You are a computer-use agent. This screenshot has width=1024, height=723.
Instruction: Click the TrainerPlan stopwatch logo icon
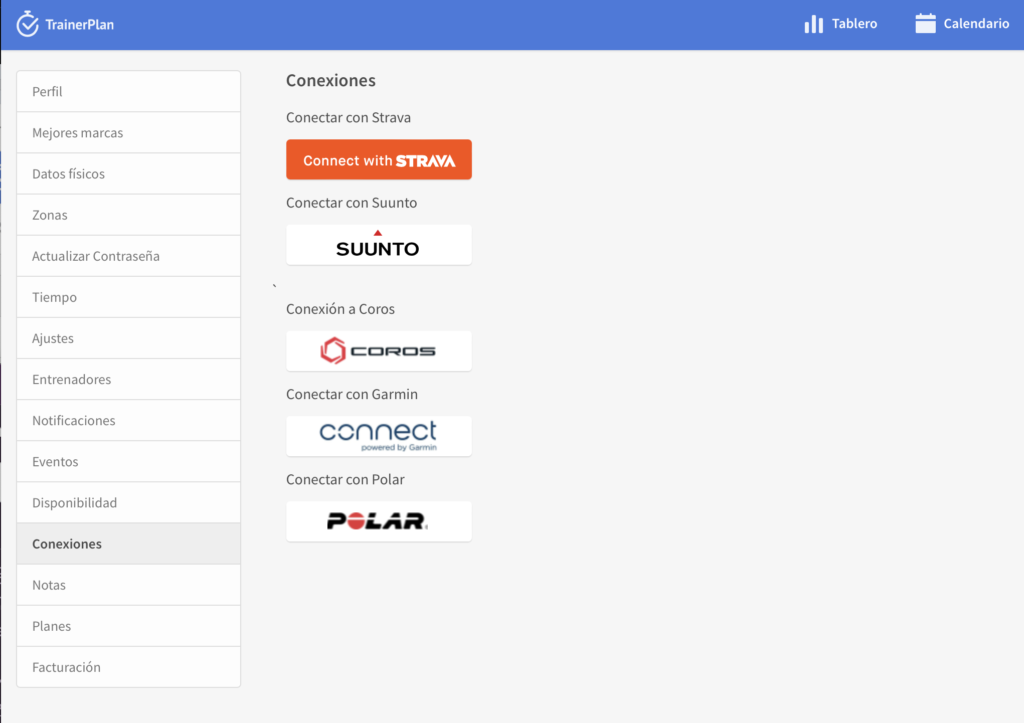28,23
